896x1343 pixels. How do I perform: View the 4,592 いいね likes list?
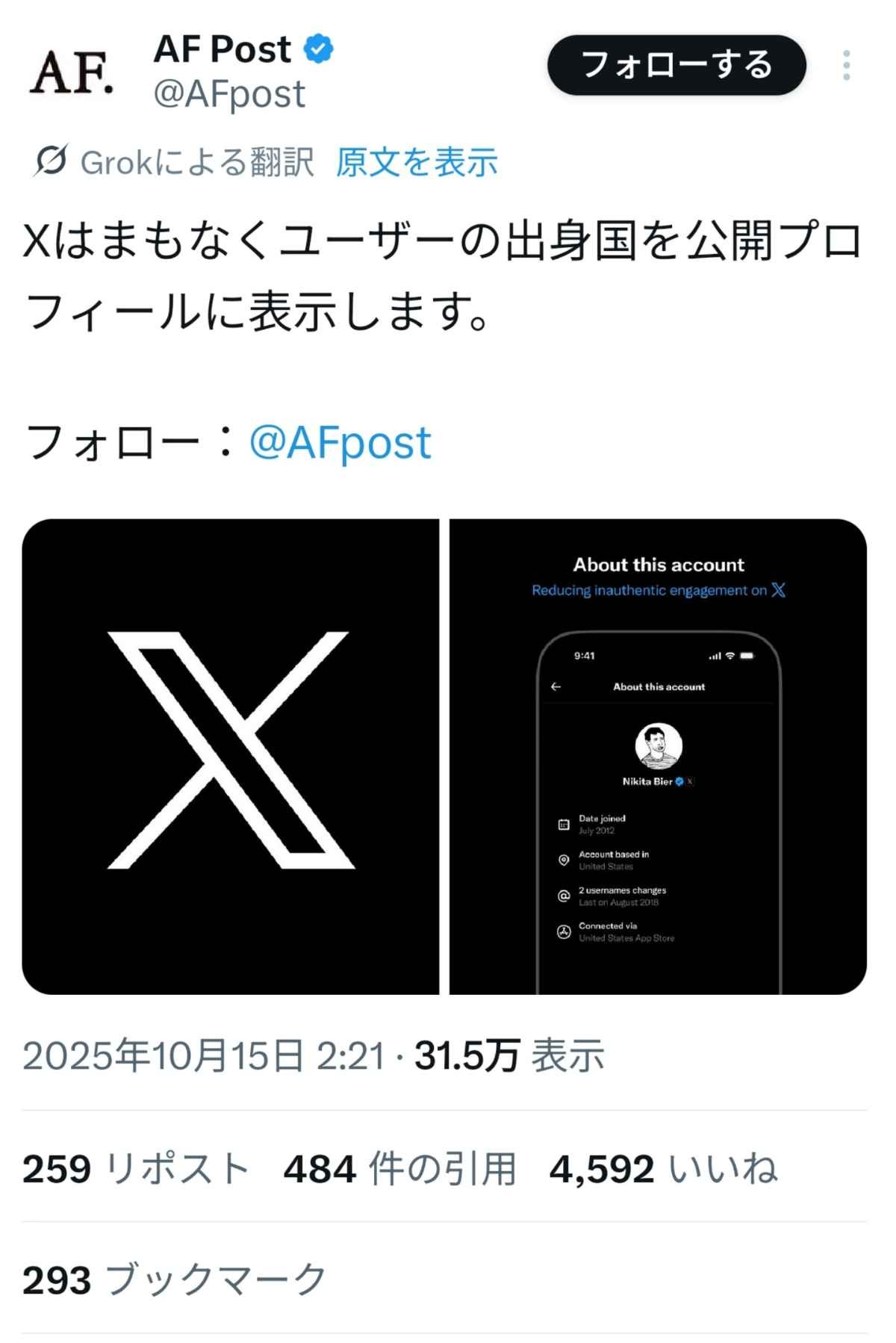tap(663, 1169)
